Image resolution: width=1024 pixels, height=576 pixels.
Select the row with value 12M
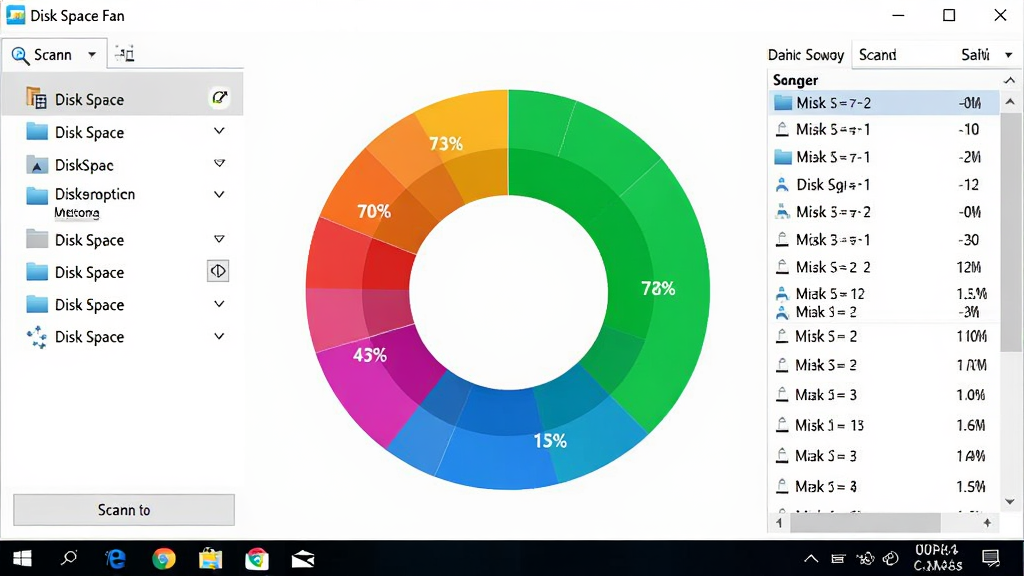point(884,267)
